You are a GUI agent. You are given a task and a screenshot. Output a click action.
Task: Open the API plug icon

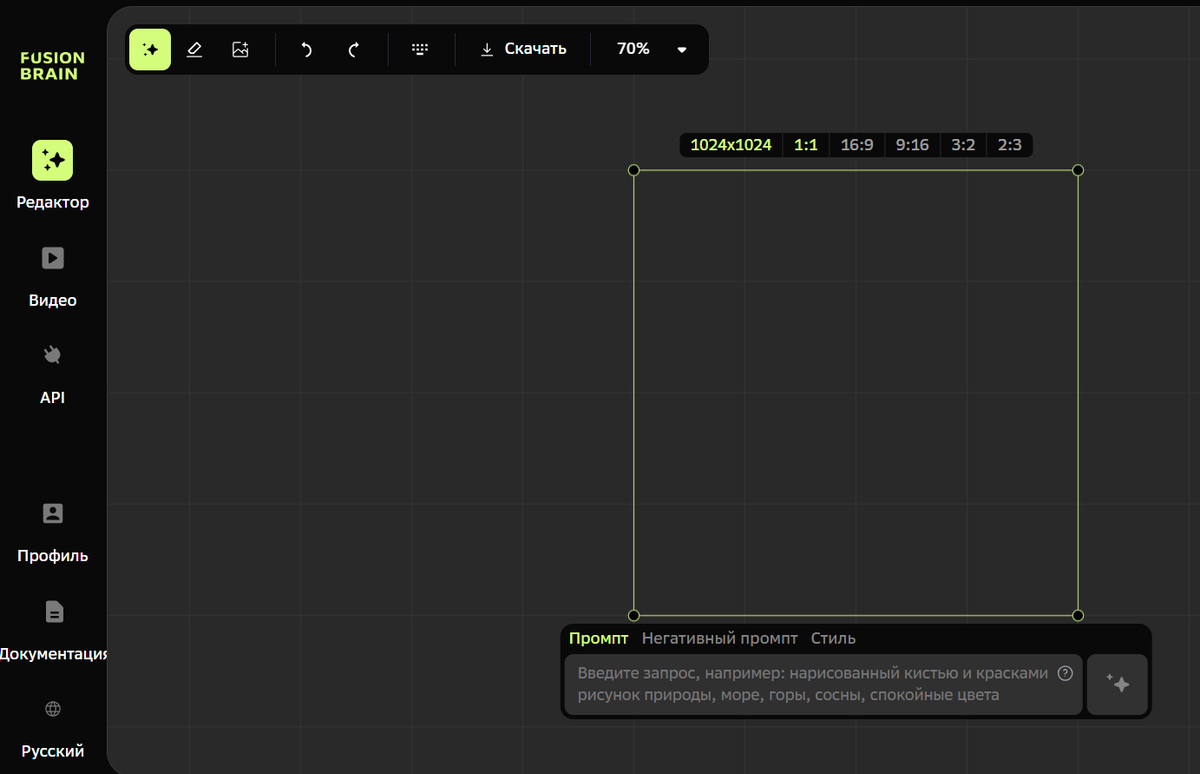point(53,355)
